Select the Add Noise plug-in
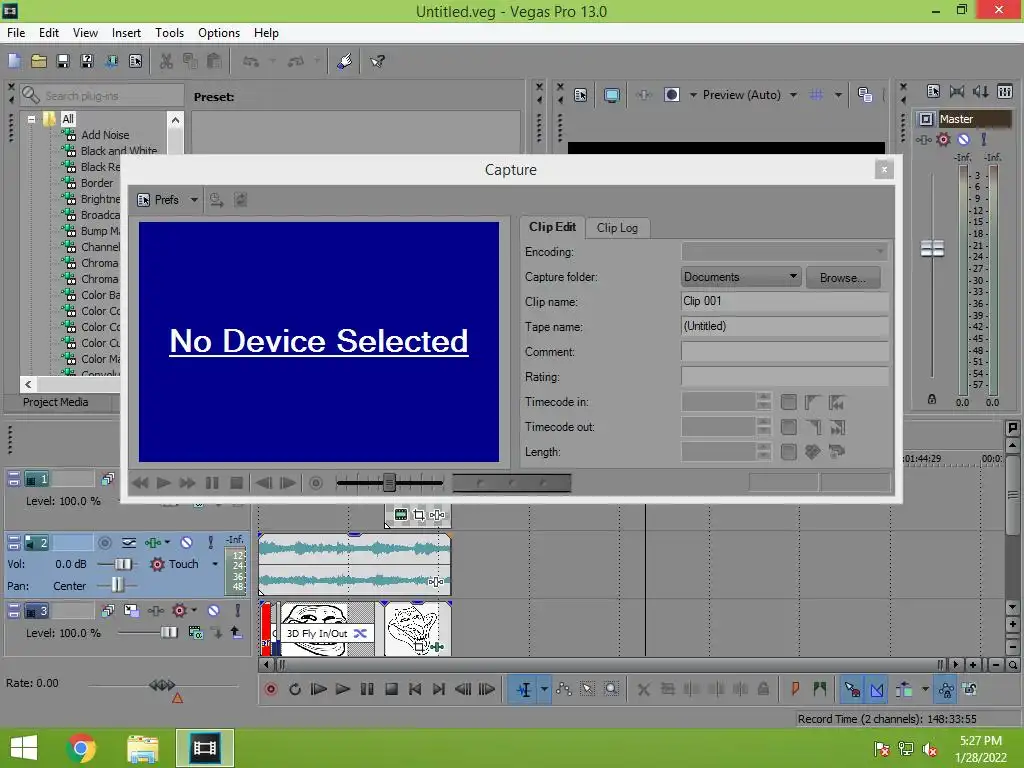This screenshot has height=768, width=1024. [105, 135]
